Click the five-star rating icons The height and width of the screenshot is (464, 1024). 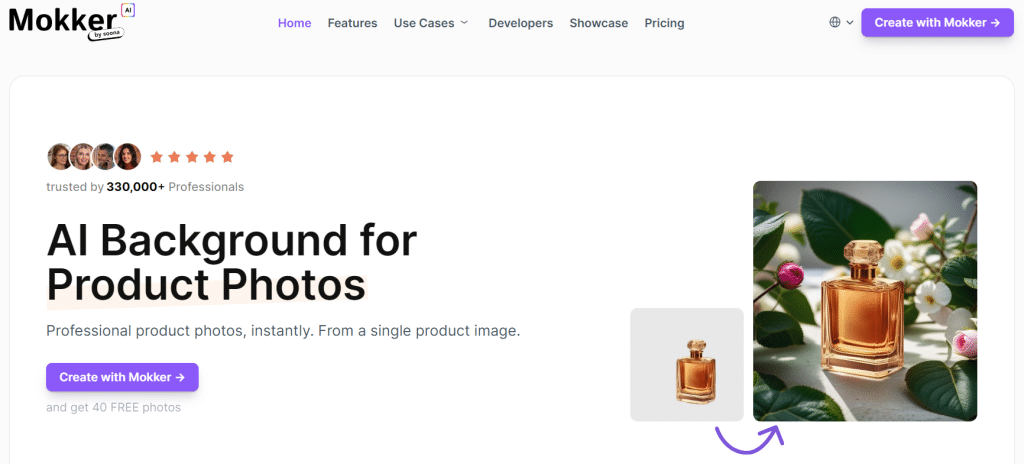(x=192, y=157)
